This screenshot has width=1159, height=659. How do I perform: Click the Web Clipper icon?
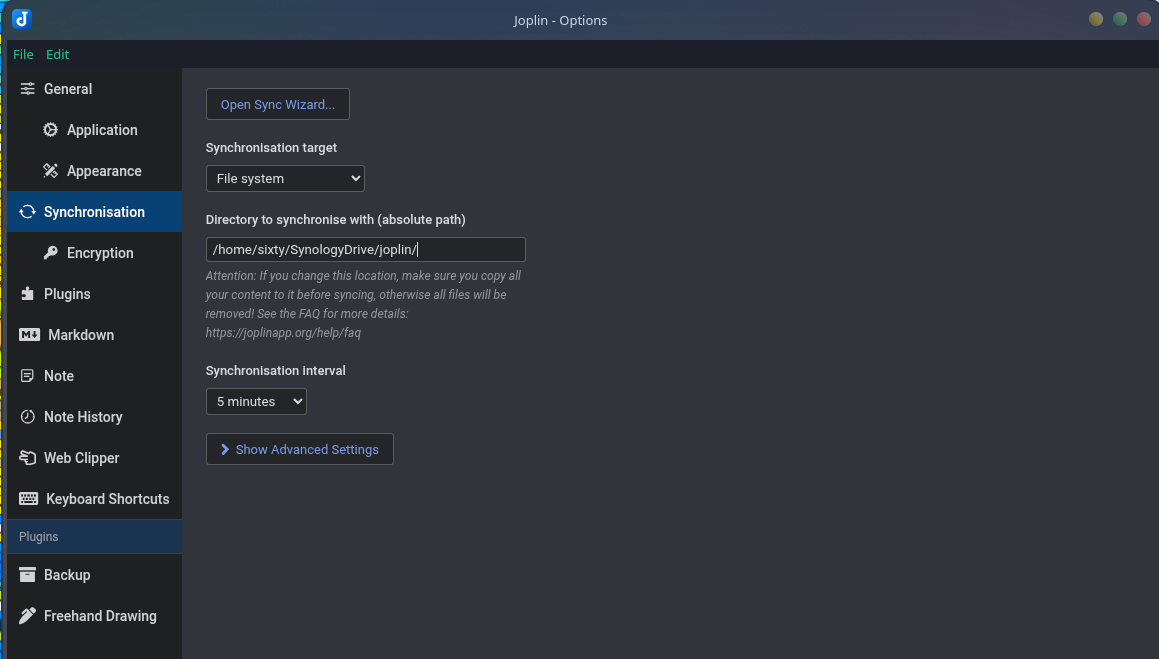(x=27, y=458)
